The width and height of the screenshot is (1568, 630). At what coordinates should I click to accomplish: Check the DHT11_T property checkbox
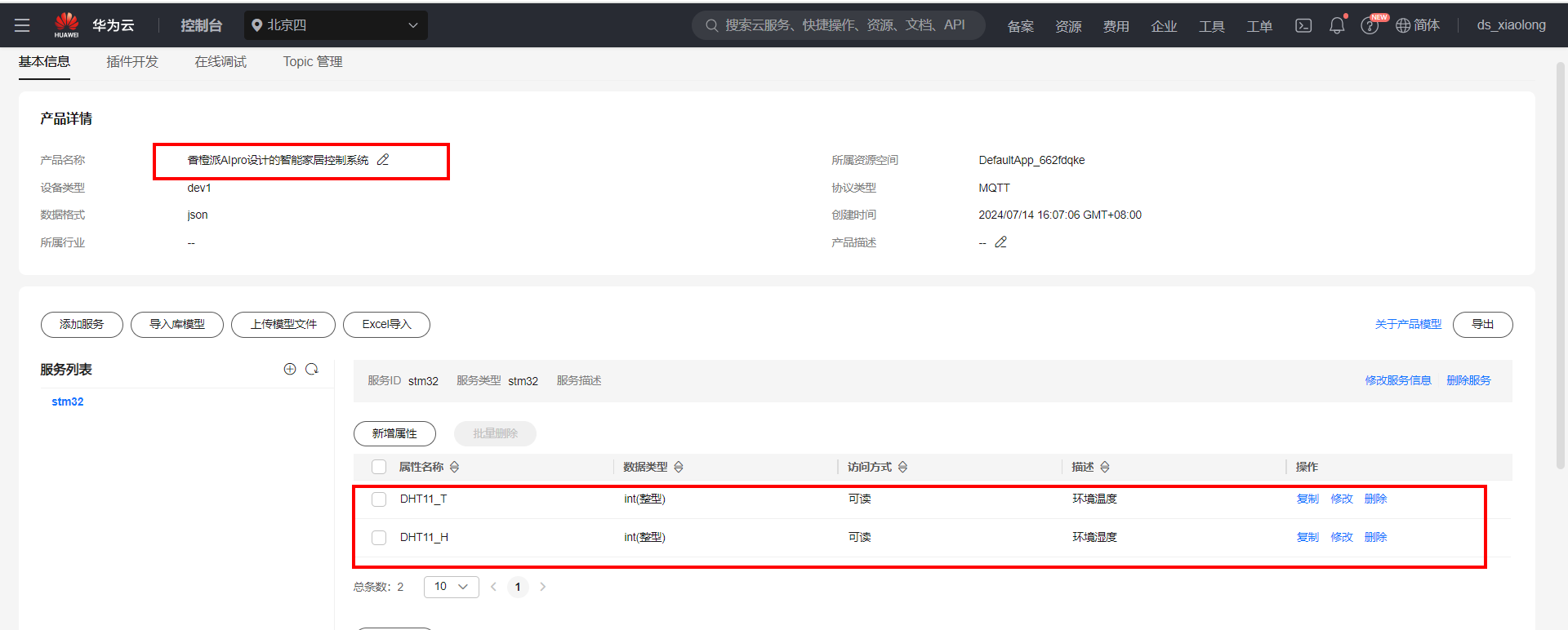coord(379,499)
